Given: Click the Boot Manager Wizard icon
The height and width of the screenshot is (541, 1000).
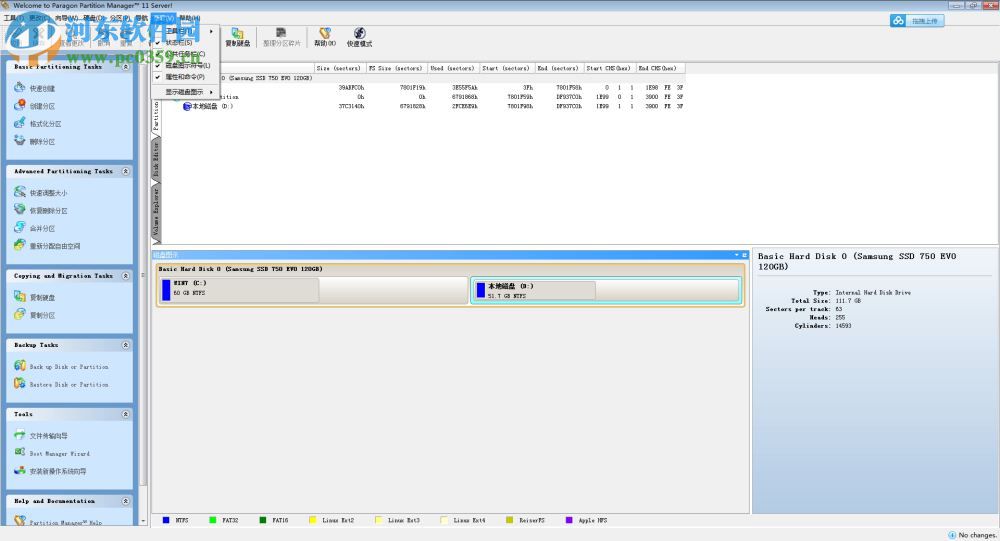Looking at the screenshot, I should coord(20,452).
